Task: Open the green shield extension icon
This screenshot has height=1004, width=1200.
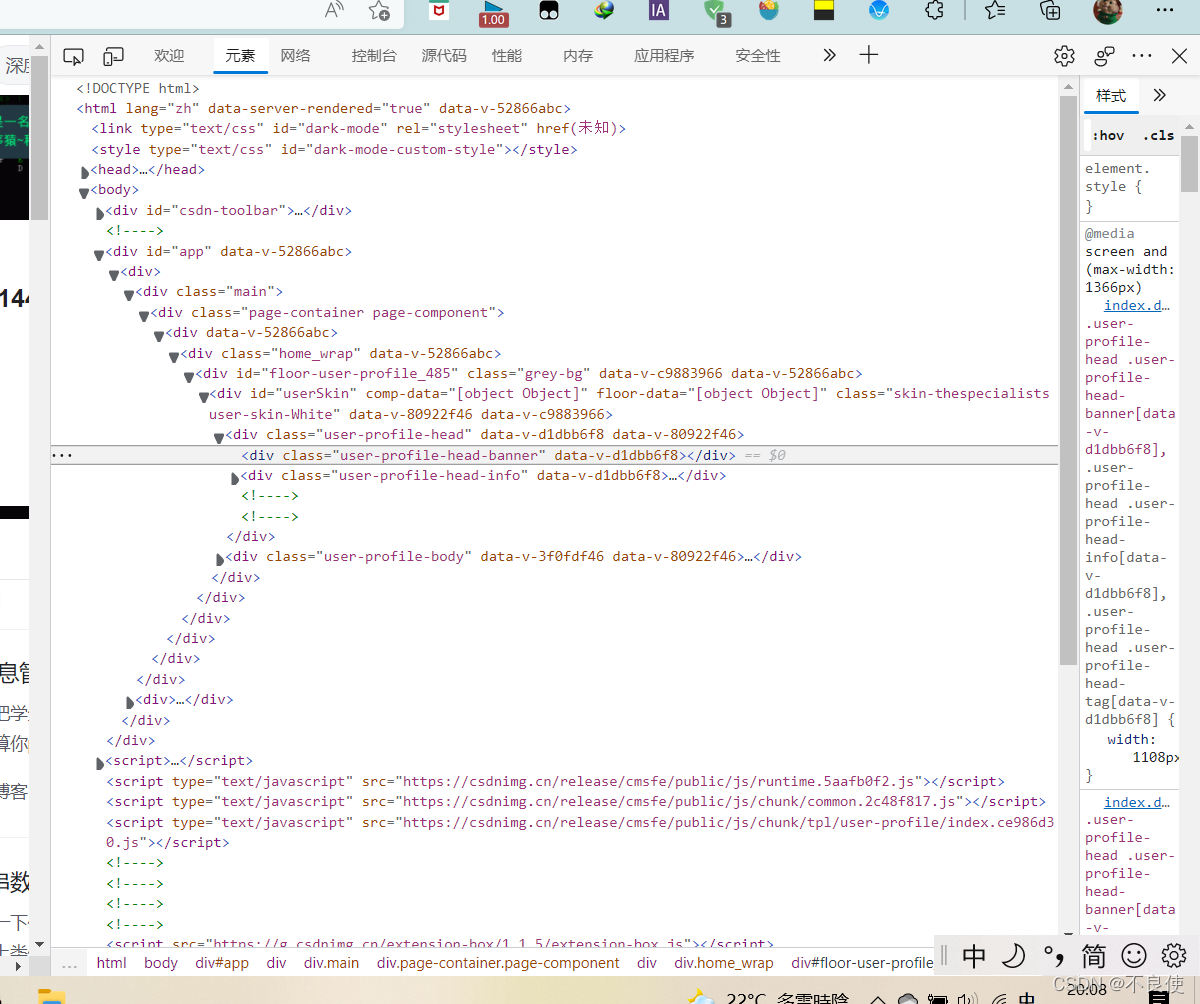Action: tap(716, 12)
